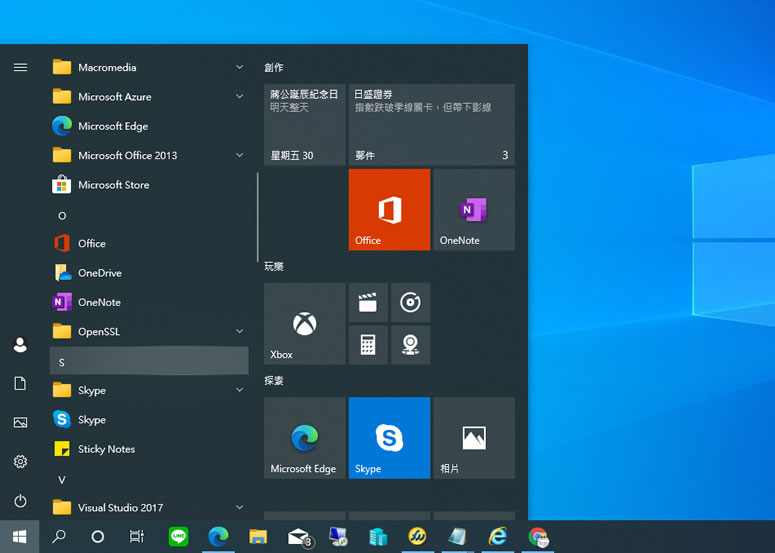775x553 pixels.
Task: Open the user account icon in Start sidebar
Action: (20, 344)
